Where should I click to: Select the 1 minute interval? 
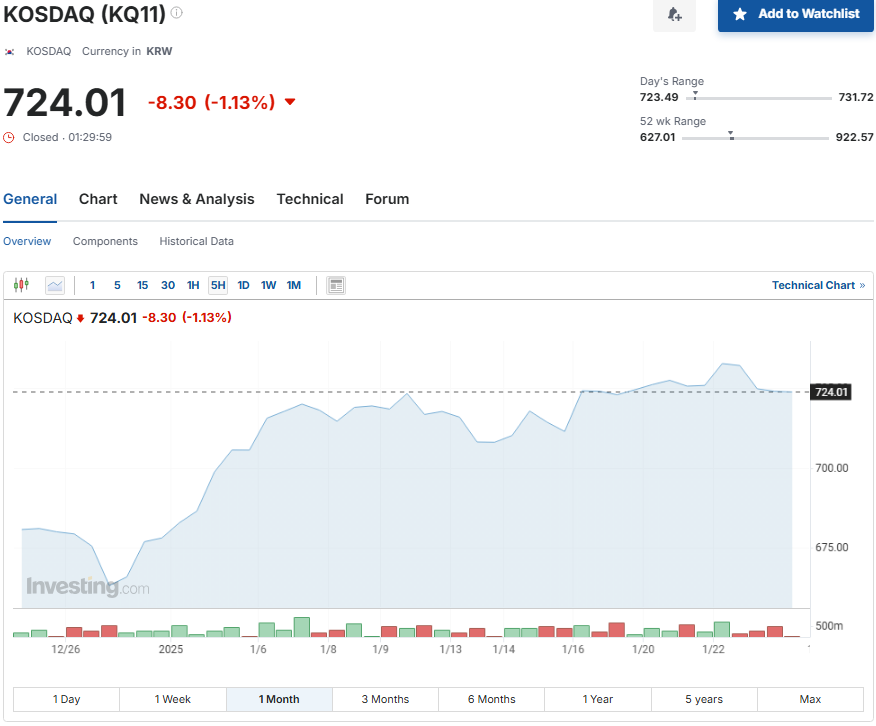click(92, 285)
